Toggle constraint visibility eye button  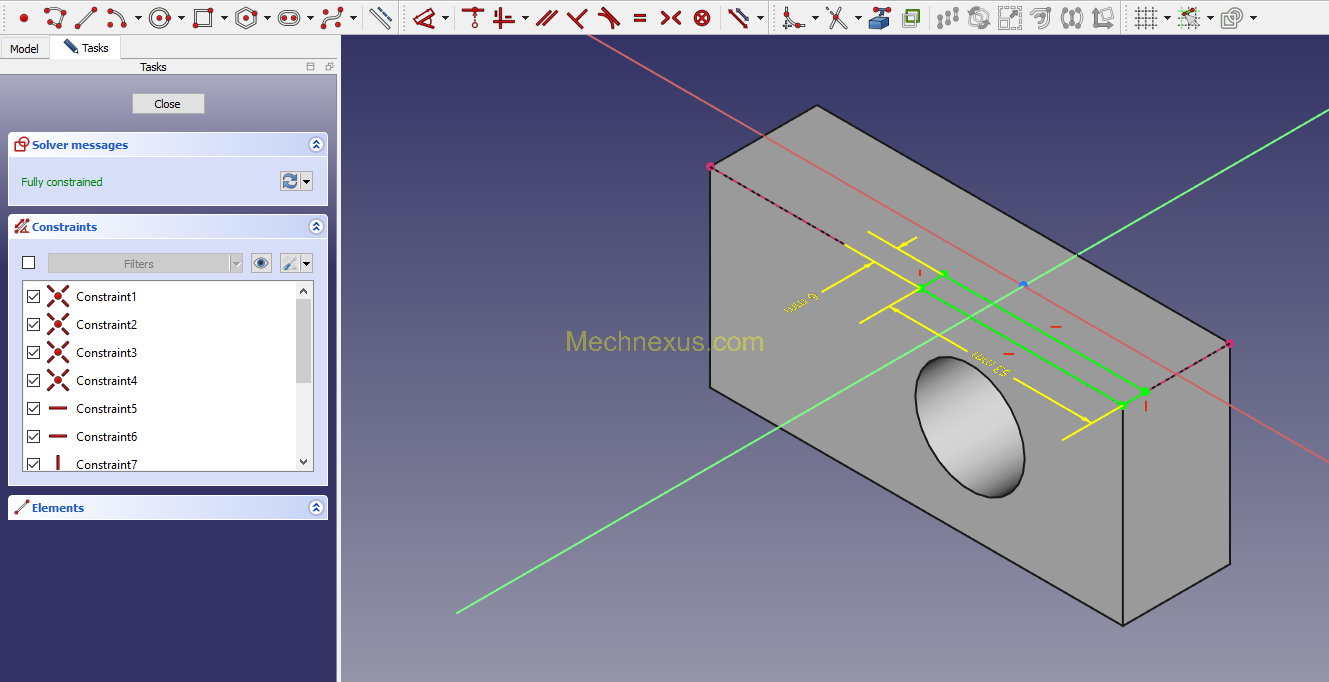261,263
